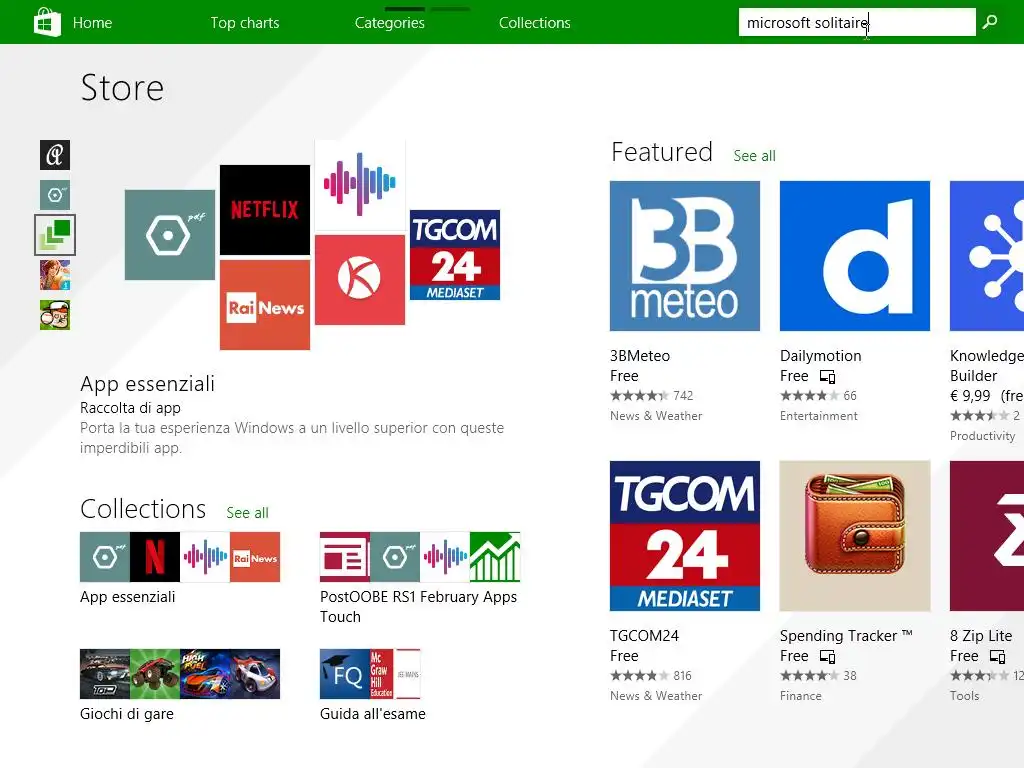Open the Spending Tracker wallet icon
This screenshot has width=1024, height=768.
(x=855, y=536)
